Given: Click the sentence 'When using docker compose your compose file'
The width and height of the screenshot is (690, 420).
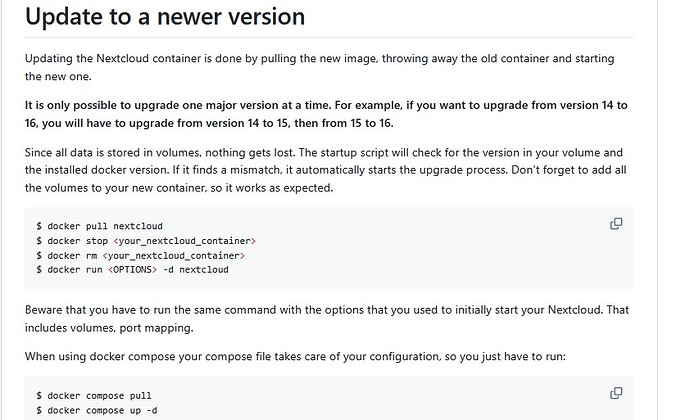Looking at the screenshot, I should [x=295, y=356].
